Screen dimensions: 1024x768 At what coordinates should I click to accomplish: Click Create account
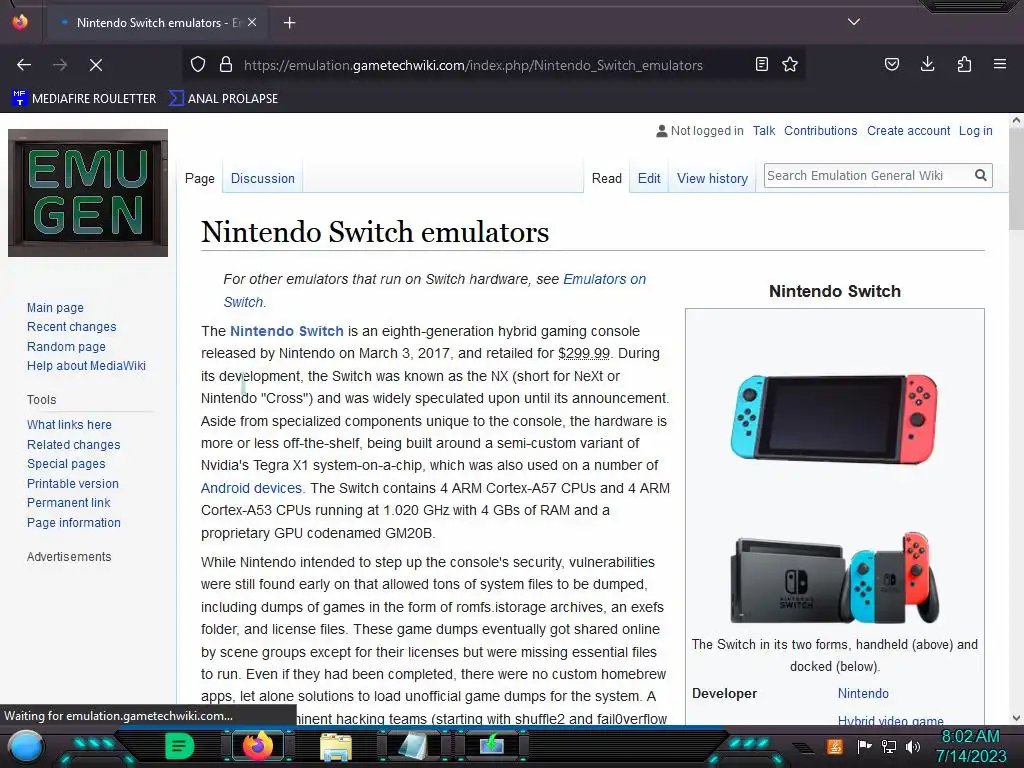(908, 131)
